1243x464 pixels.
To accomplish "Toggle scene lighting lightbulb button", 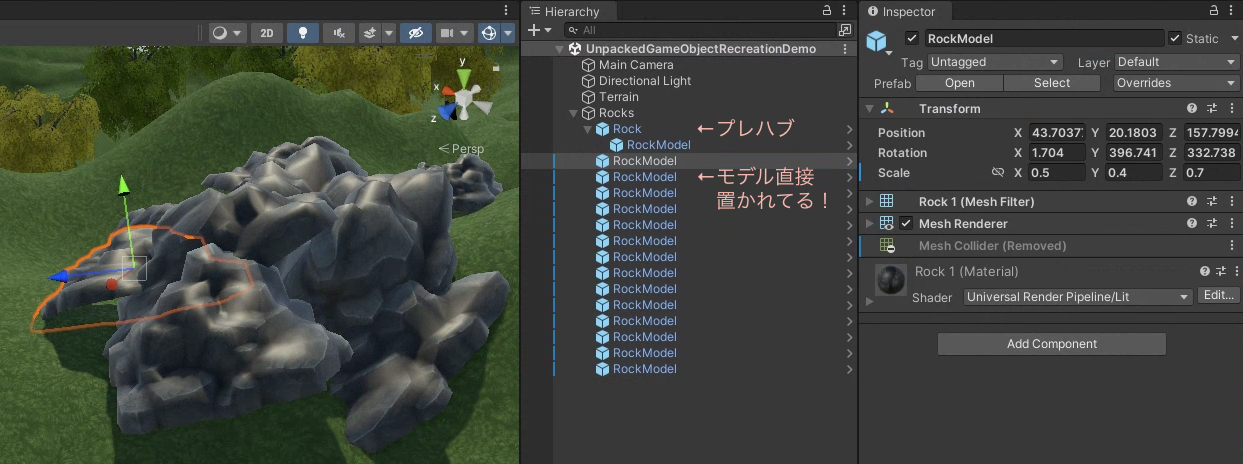I will point(303,33).
